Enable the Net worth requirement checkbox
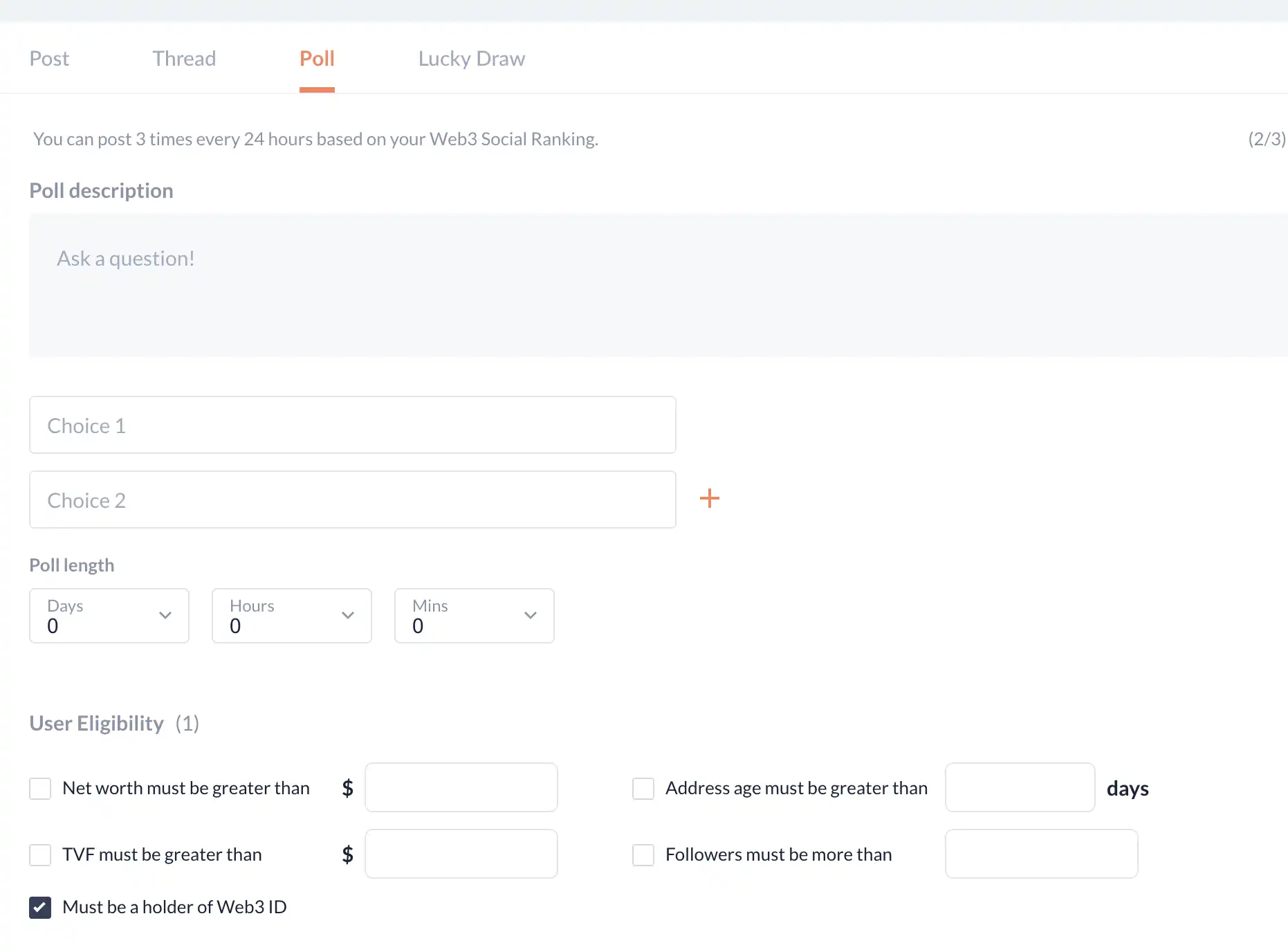1288x952 pixels. pyautogui.click(x=40, y=789)
